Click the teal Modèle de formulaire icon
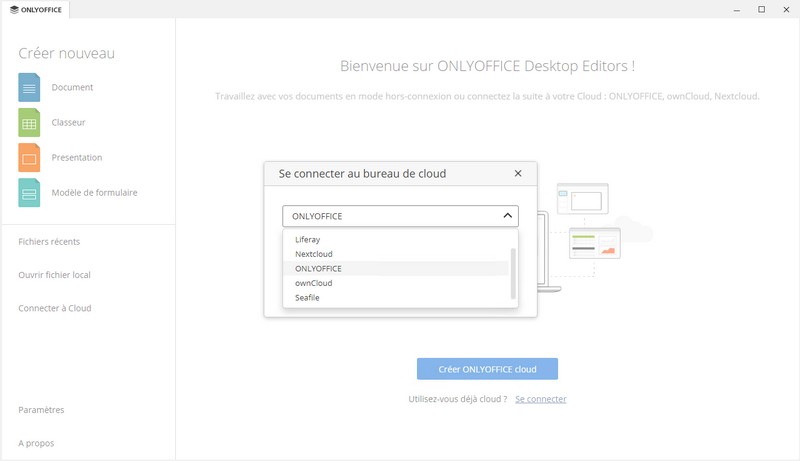 pos(29,193)
